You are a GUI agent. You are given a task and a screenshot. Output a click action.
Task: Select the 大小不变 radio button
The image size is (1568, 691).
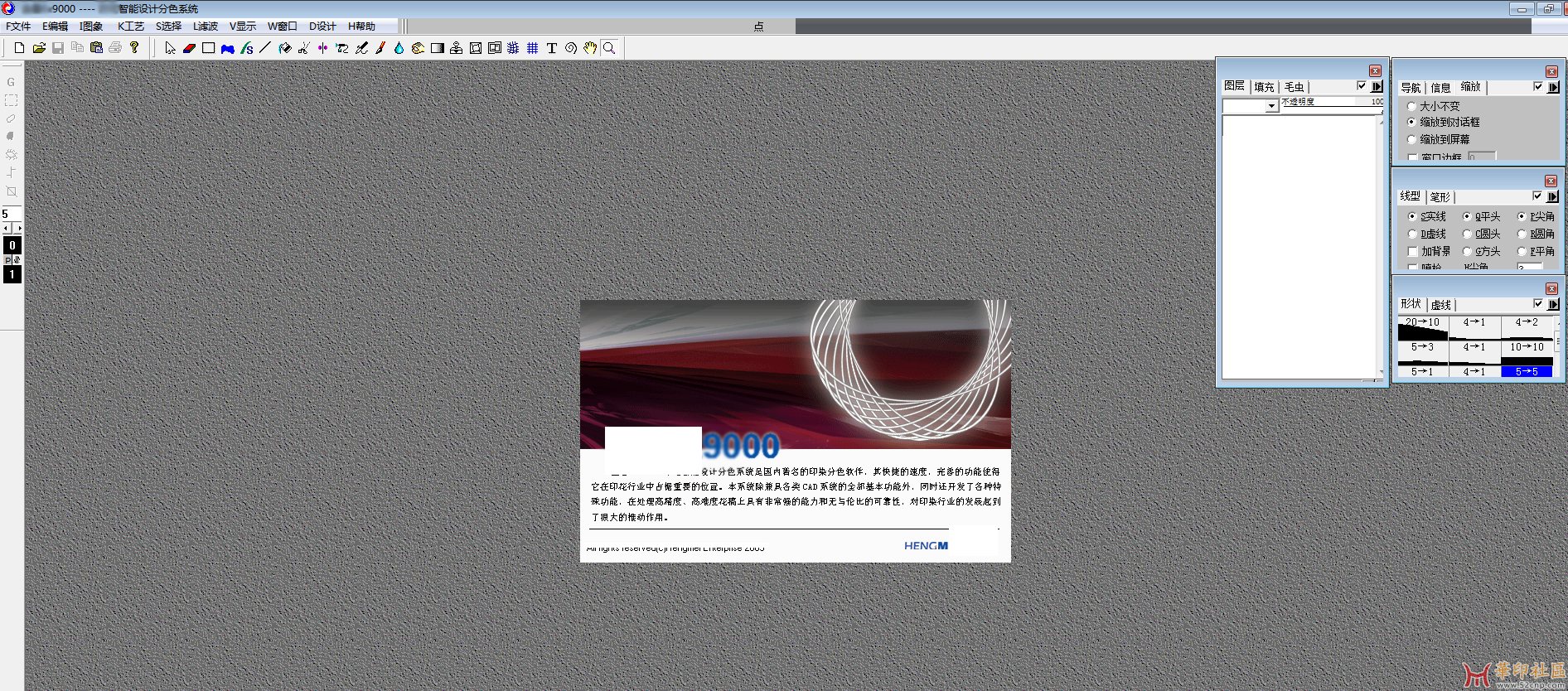tap(1411, 106)
